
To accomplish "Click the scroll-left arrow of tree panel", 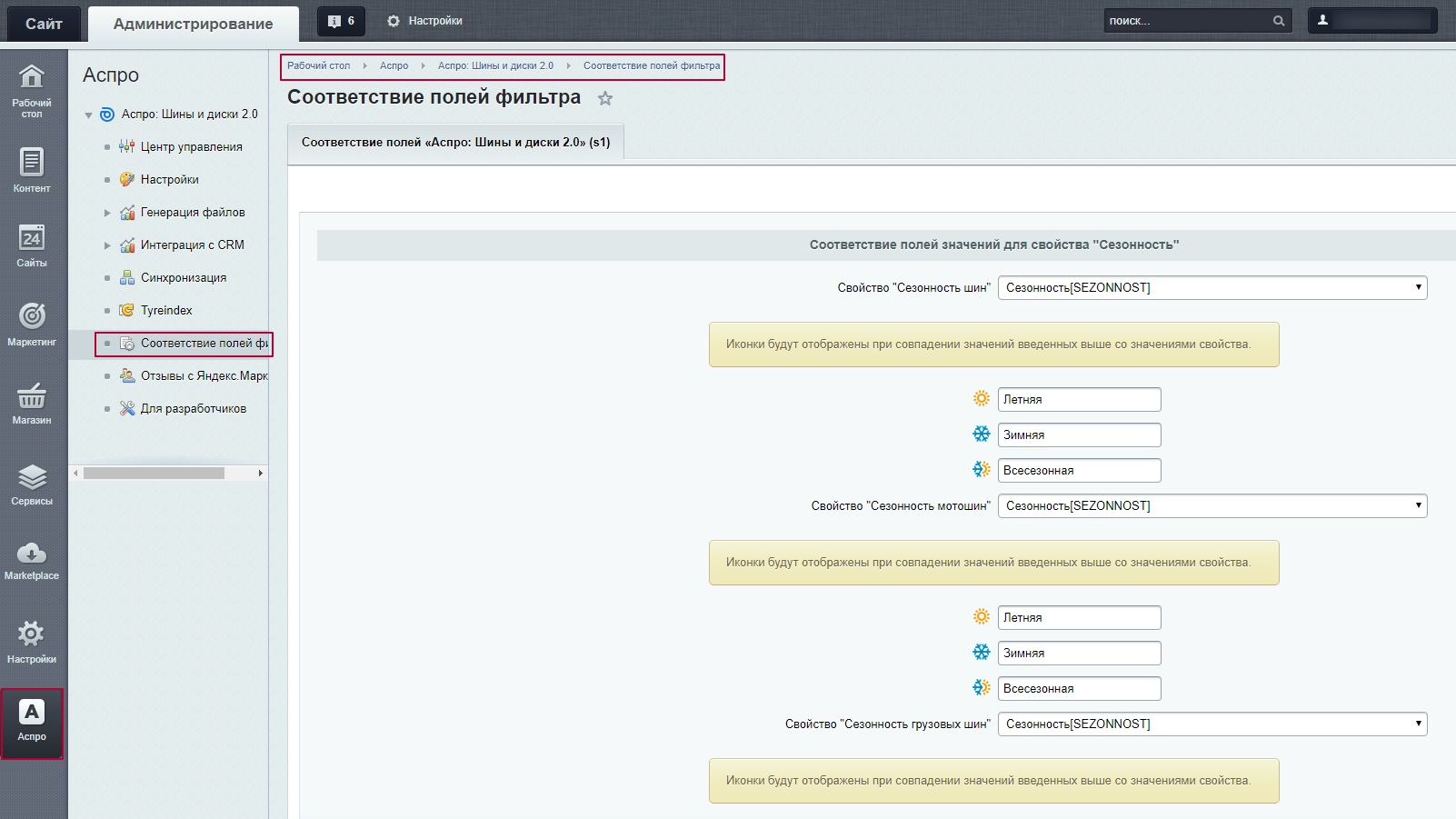I will pos(75,473).
